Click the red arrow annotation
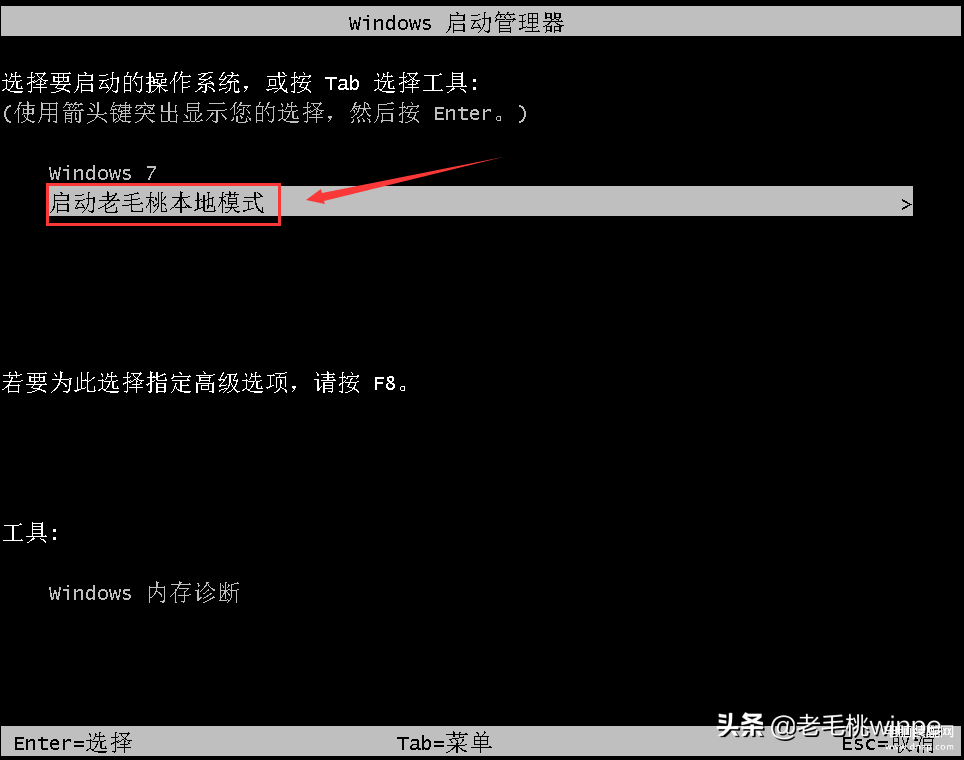 [404, 179]
